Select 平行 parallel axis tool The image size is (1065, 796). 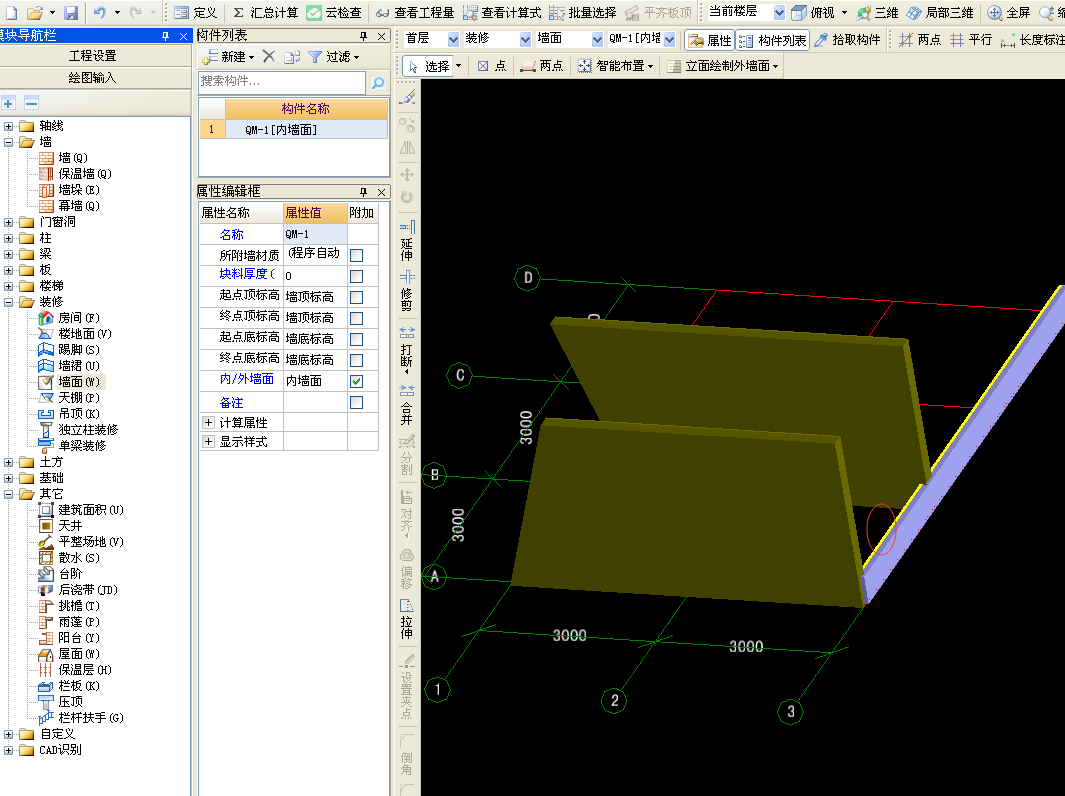point(971,40)
